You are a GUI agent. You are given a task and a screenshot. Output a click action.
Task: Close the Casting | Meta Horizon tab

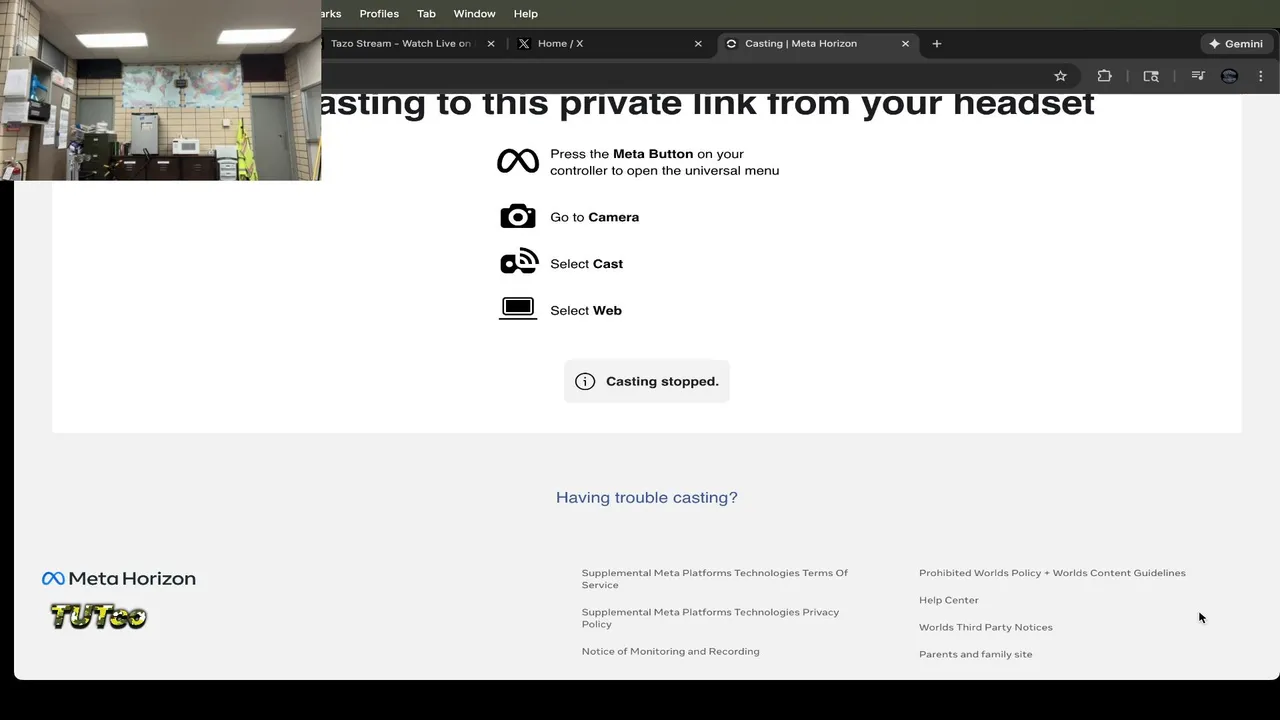tap(905, 44)
